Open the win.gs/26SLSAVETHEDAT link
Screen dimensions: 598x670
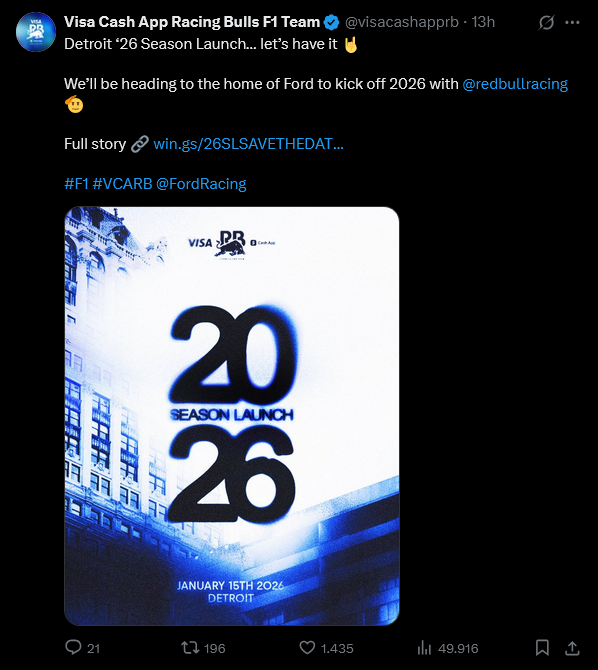click(248, 144)
